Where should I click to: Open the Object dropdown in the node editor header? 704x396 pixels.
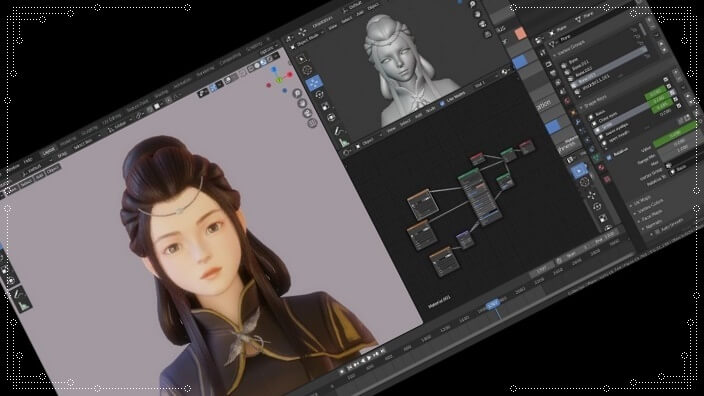pyautogui.click(x=370, y=142)
